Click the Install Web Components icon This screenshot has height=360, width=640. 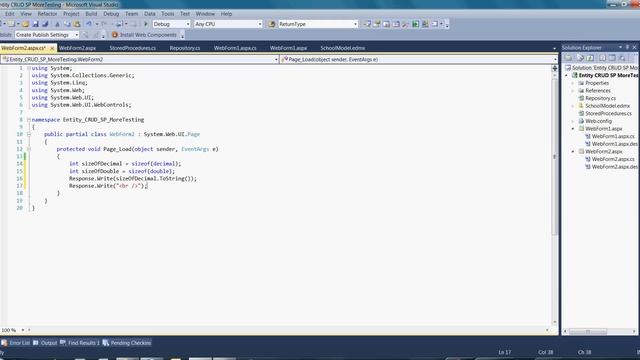point(115,35)
